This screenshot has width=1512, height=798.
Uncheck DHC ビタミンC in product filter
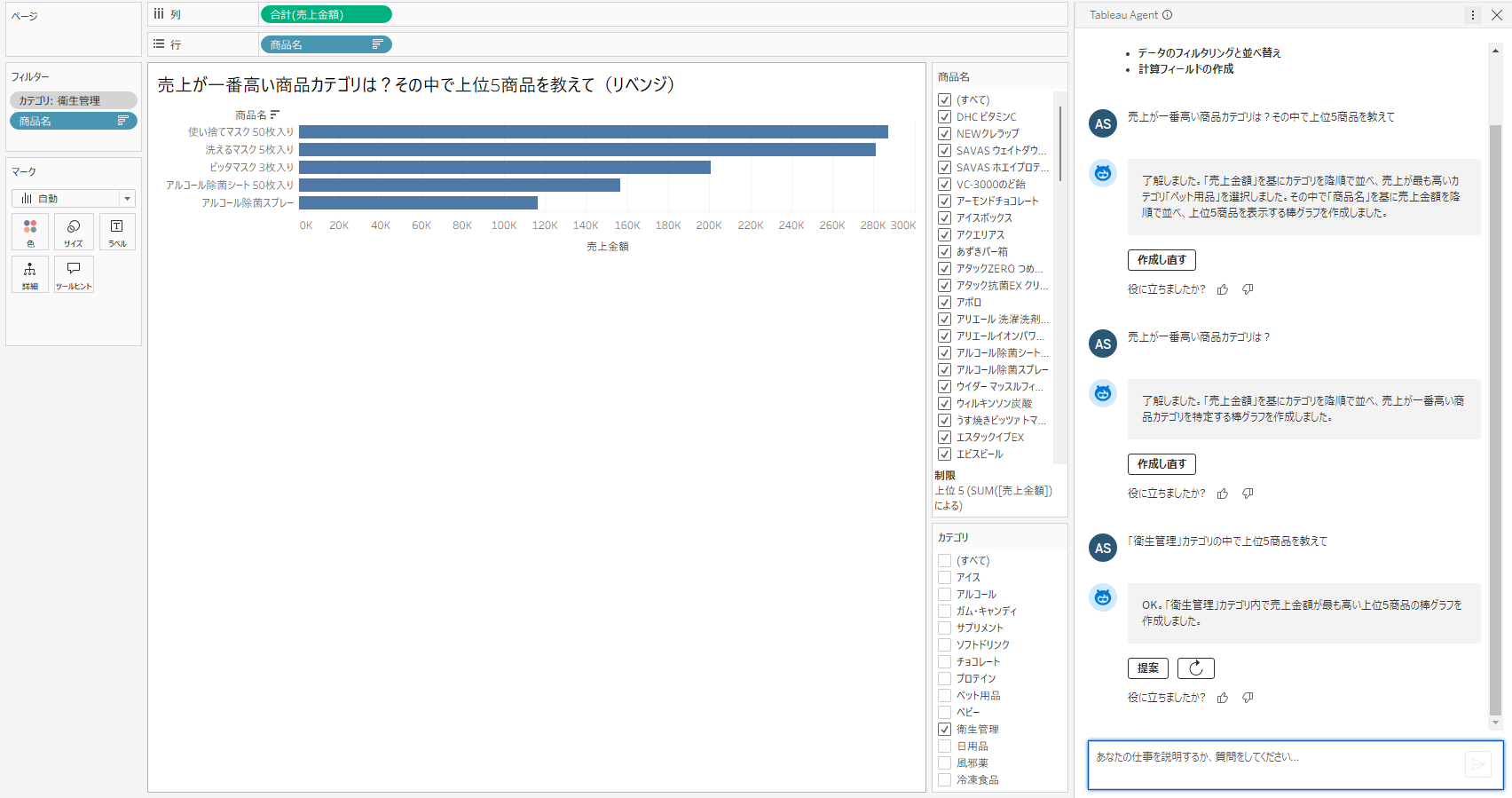pos(945,117)
